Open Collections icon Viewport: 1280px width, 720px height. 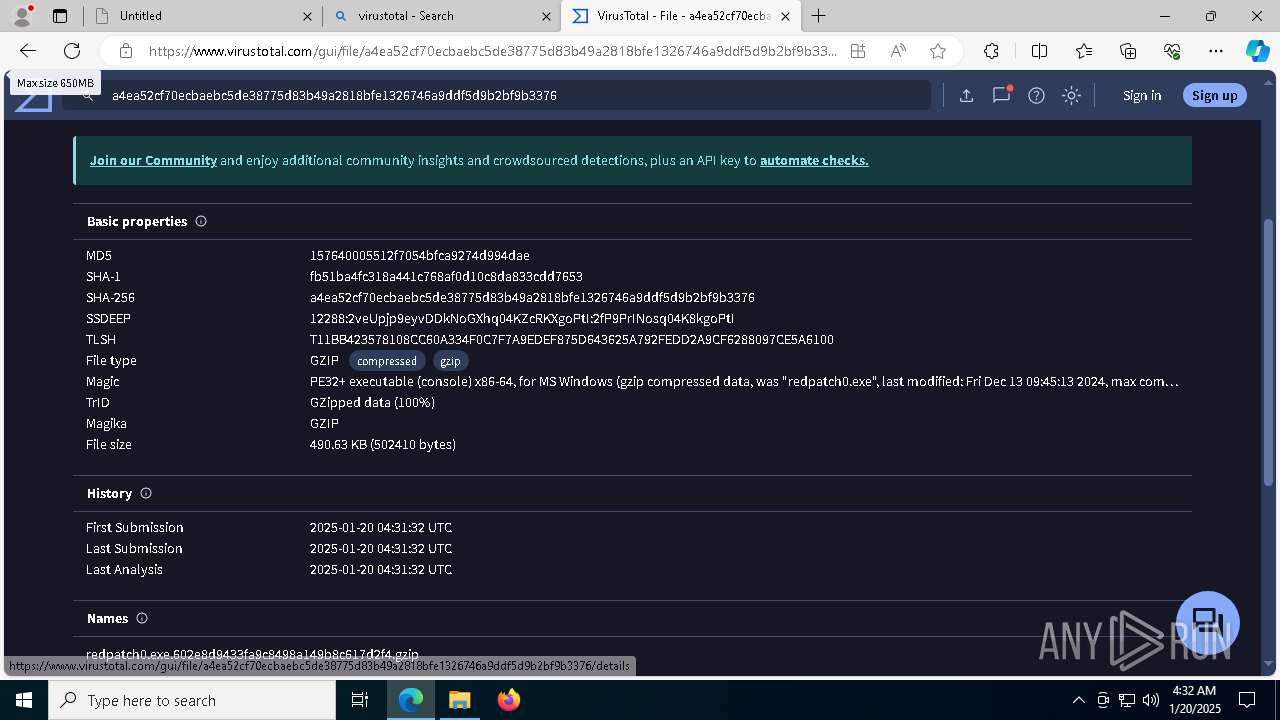pos(1128,51)
